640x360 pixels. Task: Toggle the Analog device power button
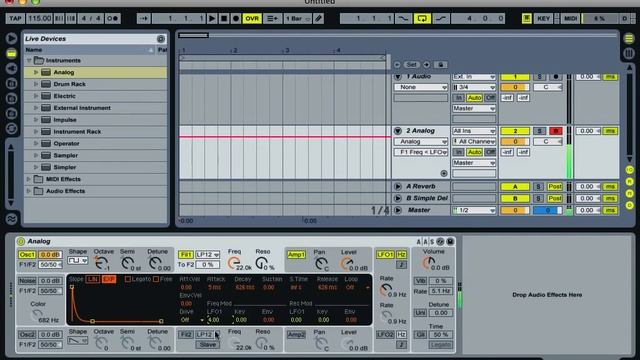coord(21,242)
